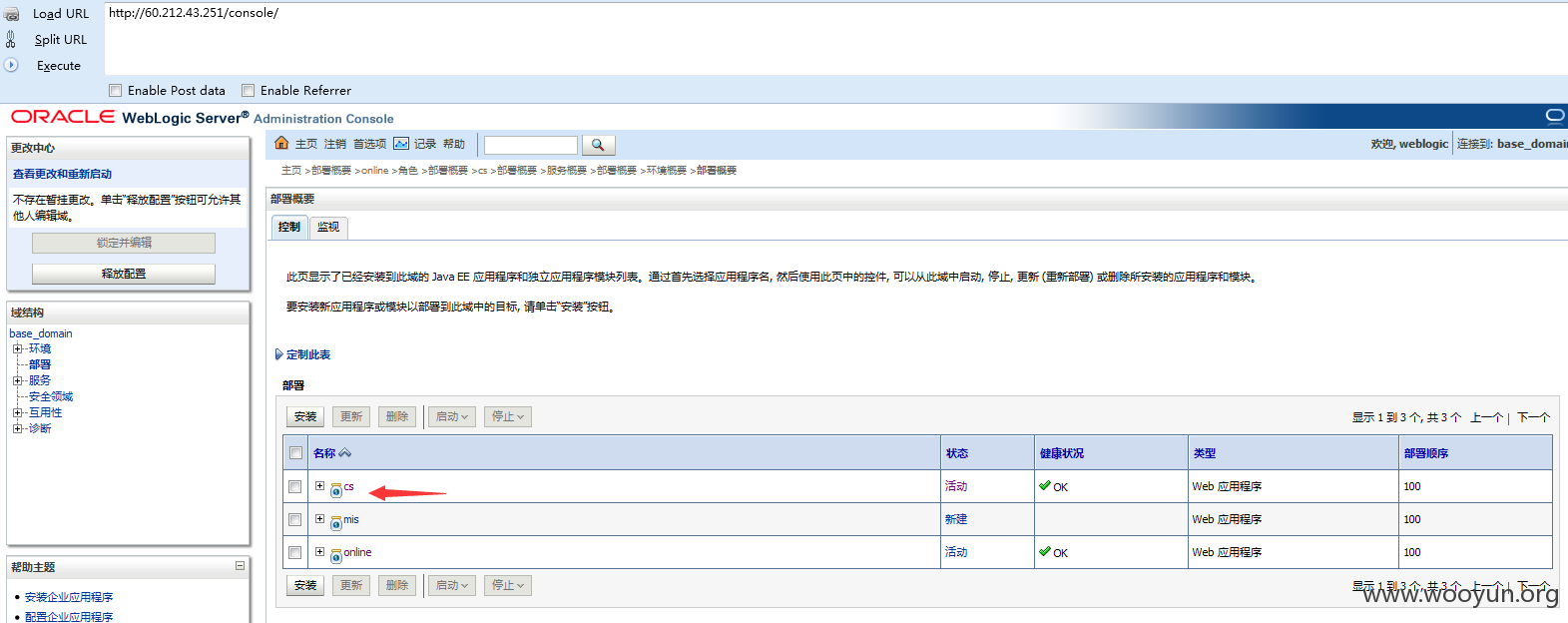Click the Split URL icon
Viewport: 1568px width, 623px height.
pyautogui.click(x=11, y=39)
